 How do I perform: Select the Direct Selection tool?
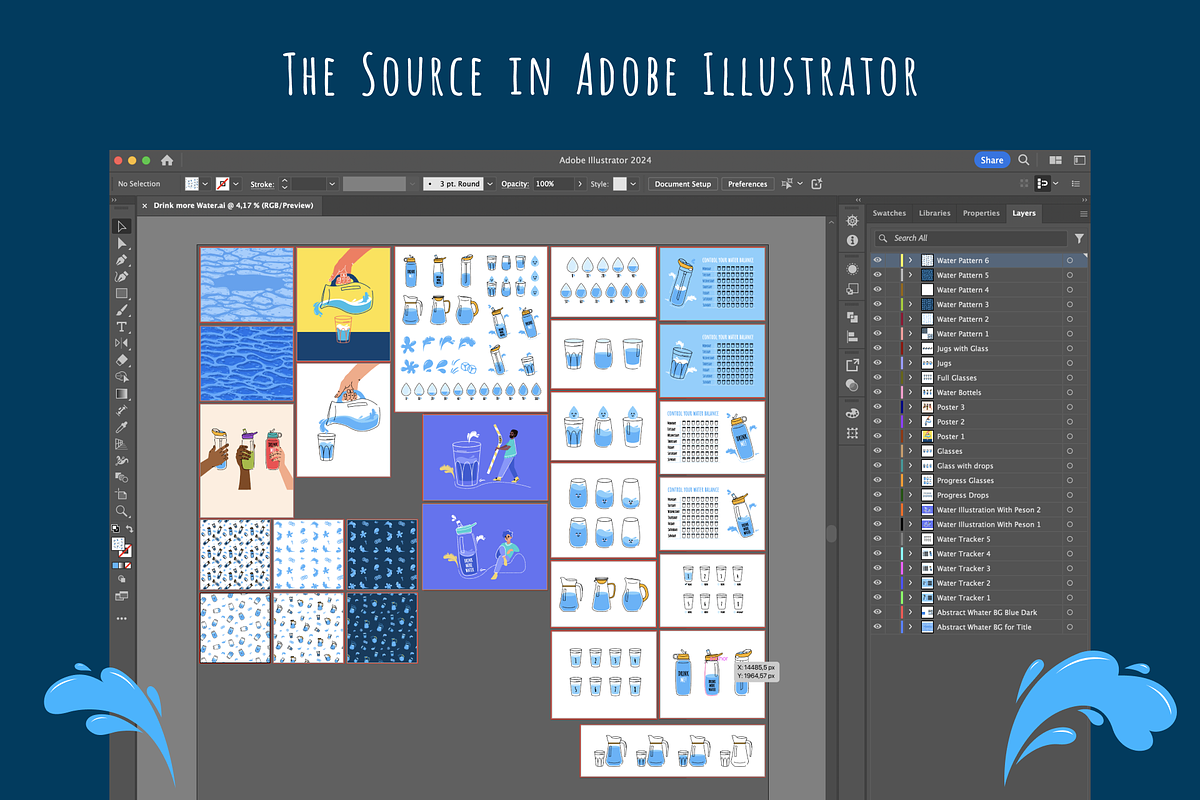122,243
